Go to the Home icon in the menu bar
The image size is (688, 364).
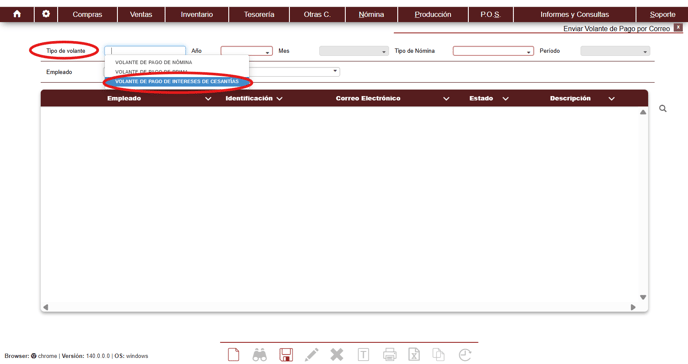click(17, 14)
